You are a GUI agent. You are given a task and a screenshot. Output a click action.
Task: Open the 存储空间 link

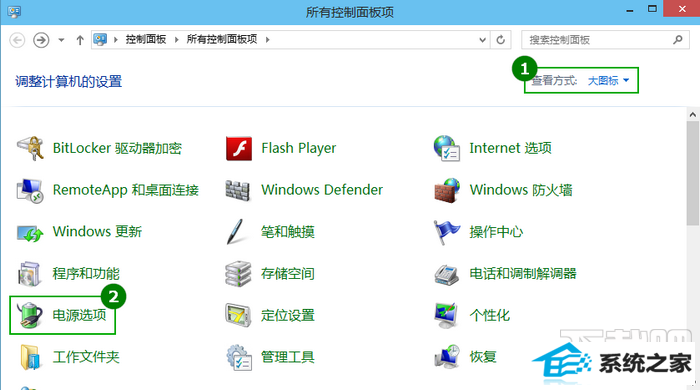(288, 274)
